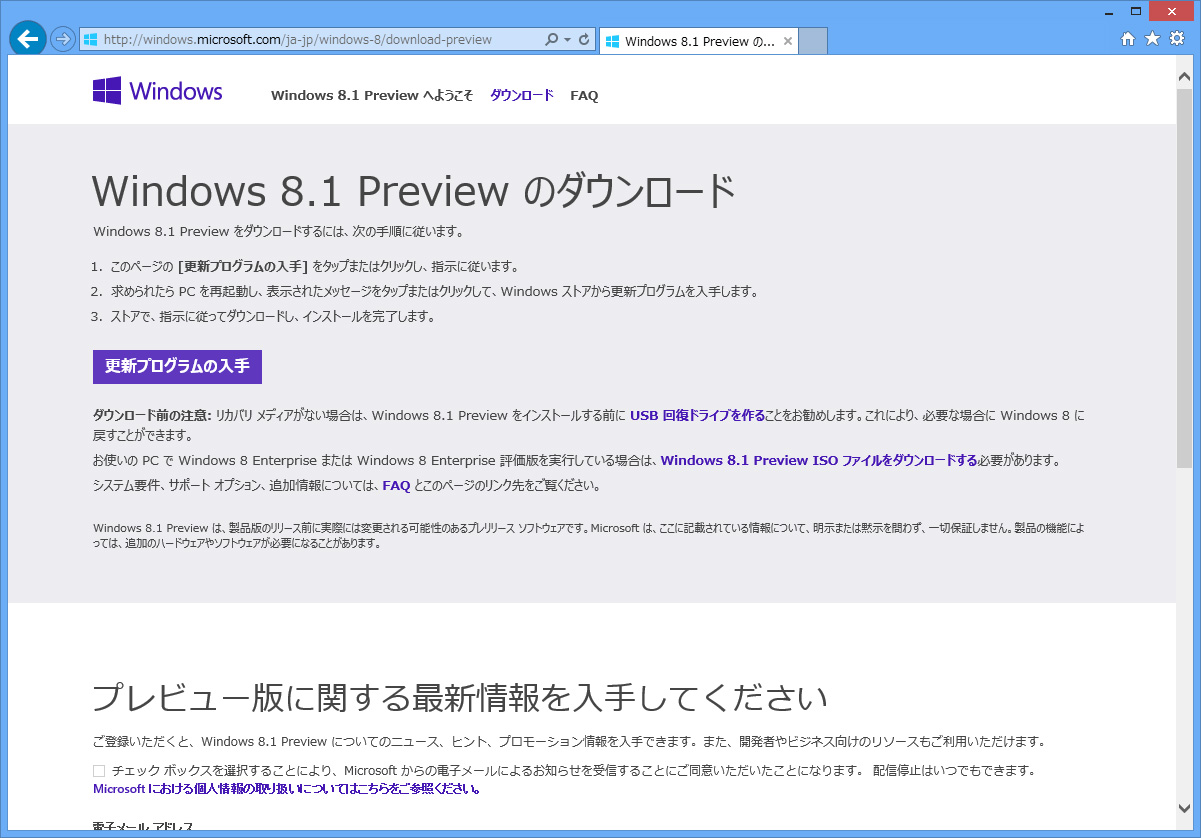Click the site icon in address bar
The height and width of the screenshot is (838, 1201).
(x=91, y=40)
